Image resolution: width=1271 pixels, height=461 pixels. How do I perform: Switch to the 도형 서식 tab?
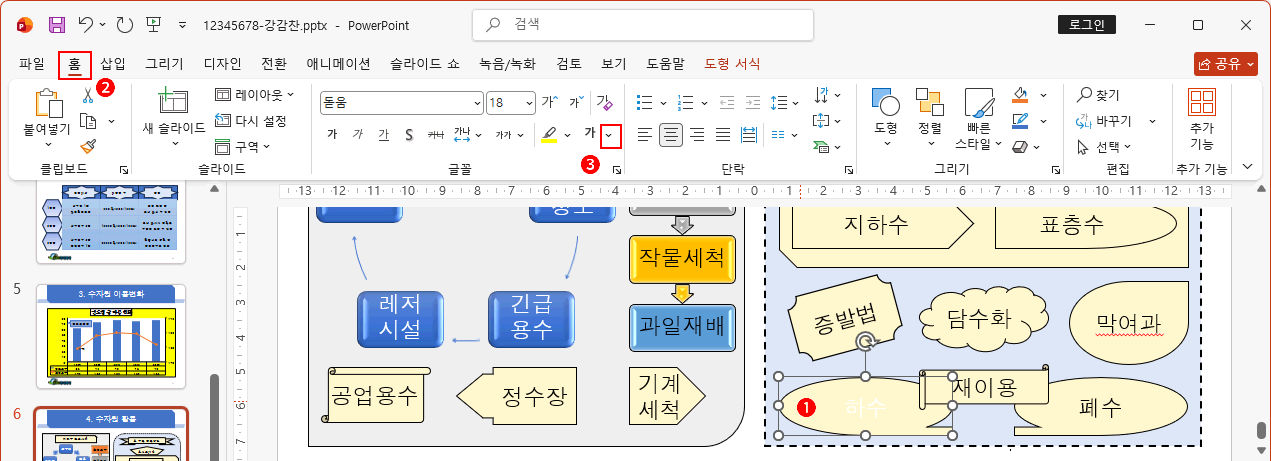732,64
